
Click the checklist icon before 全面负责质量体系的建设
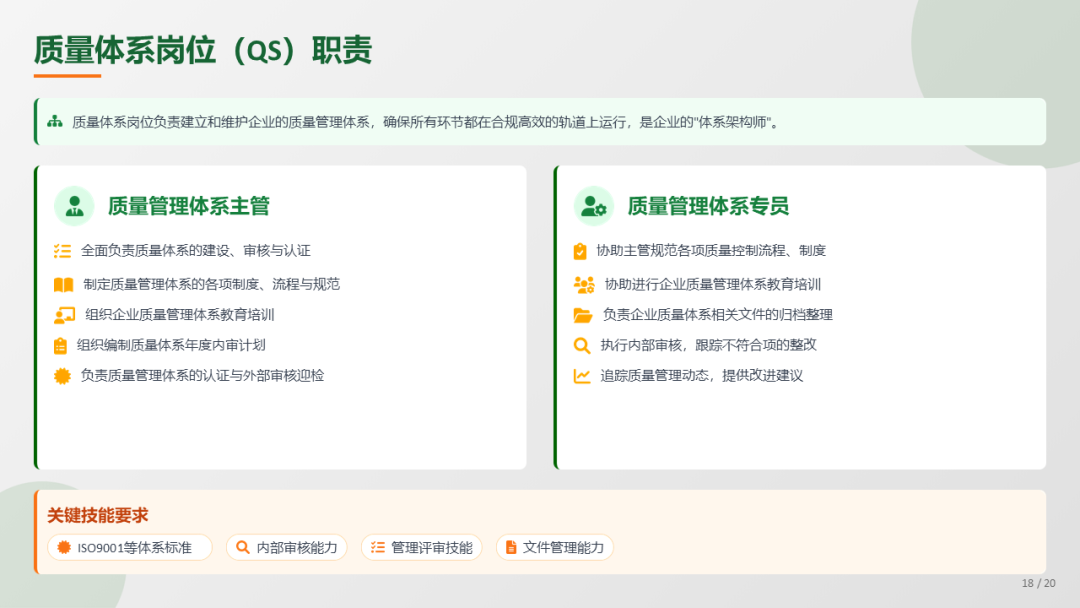pos(63,251)
